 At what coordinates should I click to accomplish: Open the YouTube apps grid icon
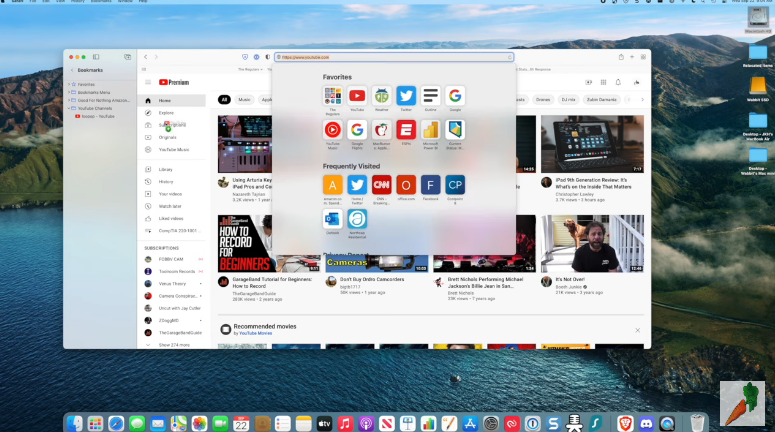[603, 82]
